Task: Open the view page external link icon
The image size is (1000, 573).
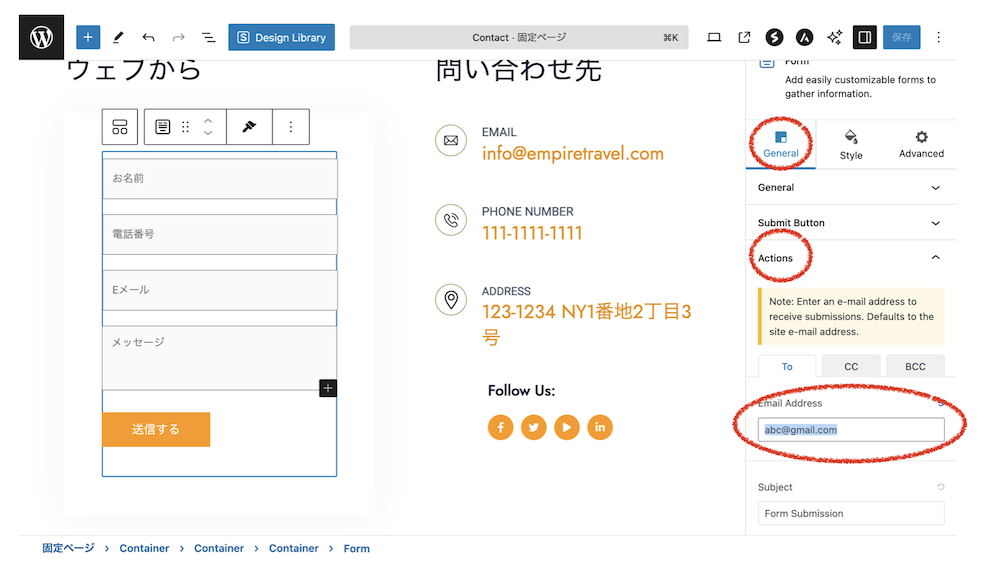Action: tap(744, 37)
